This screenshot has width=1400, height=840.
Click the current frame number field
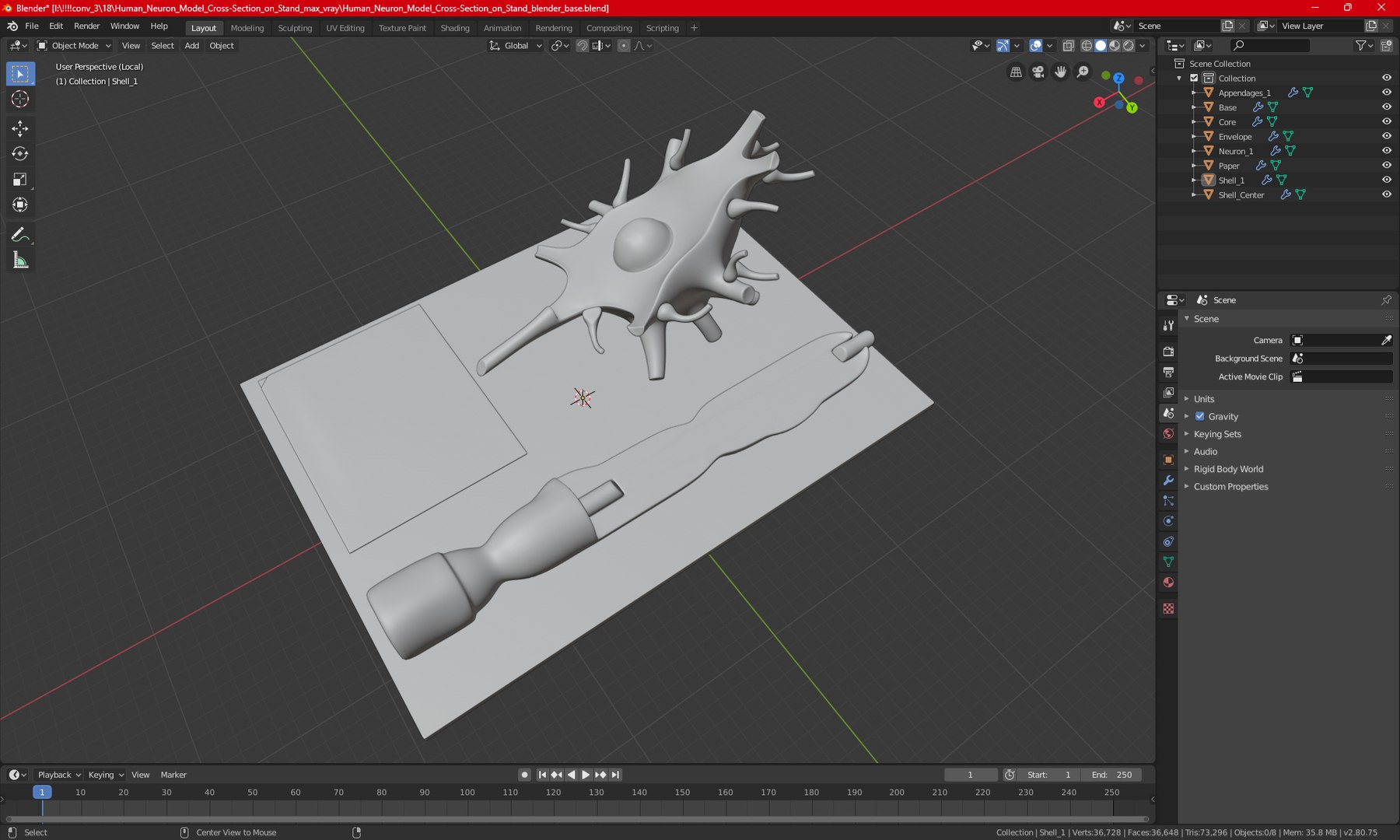pos(971,775)
